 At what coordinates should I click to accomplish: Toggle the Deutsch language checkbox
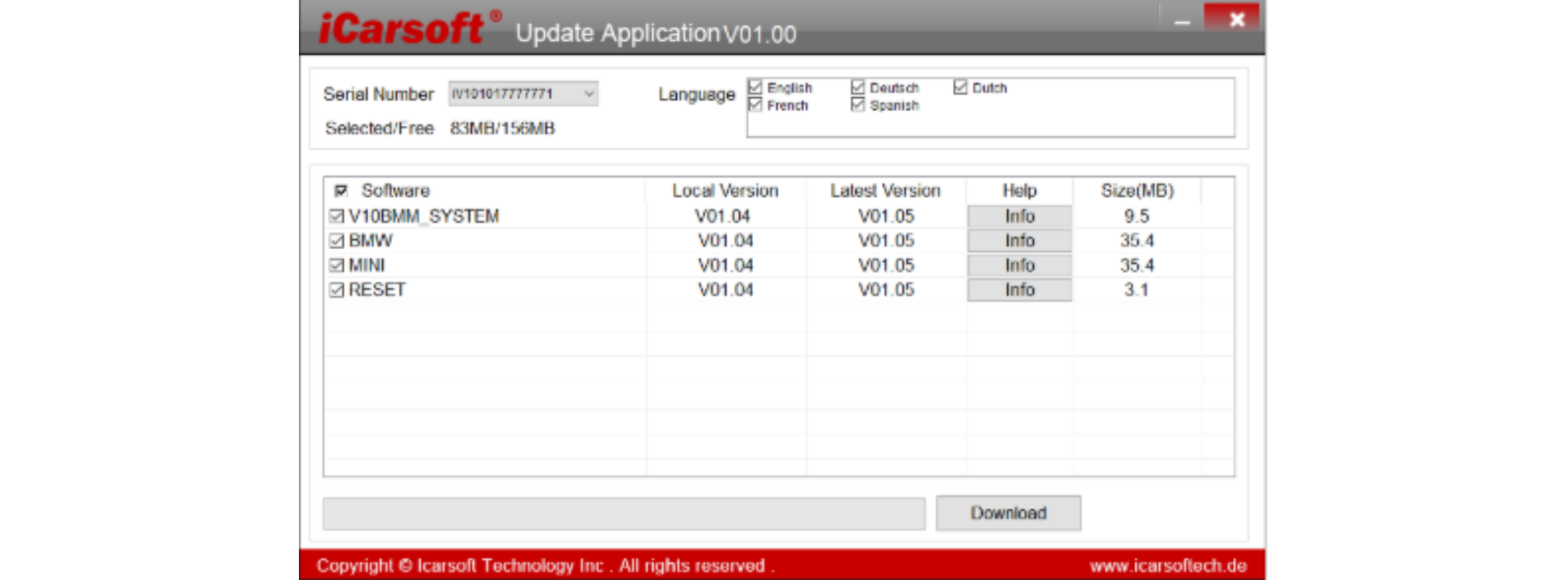[x=857, y=87]
